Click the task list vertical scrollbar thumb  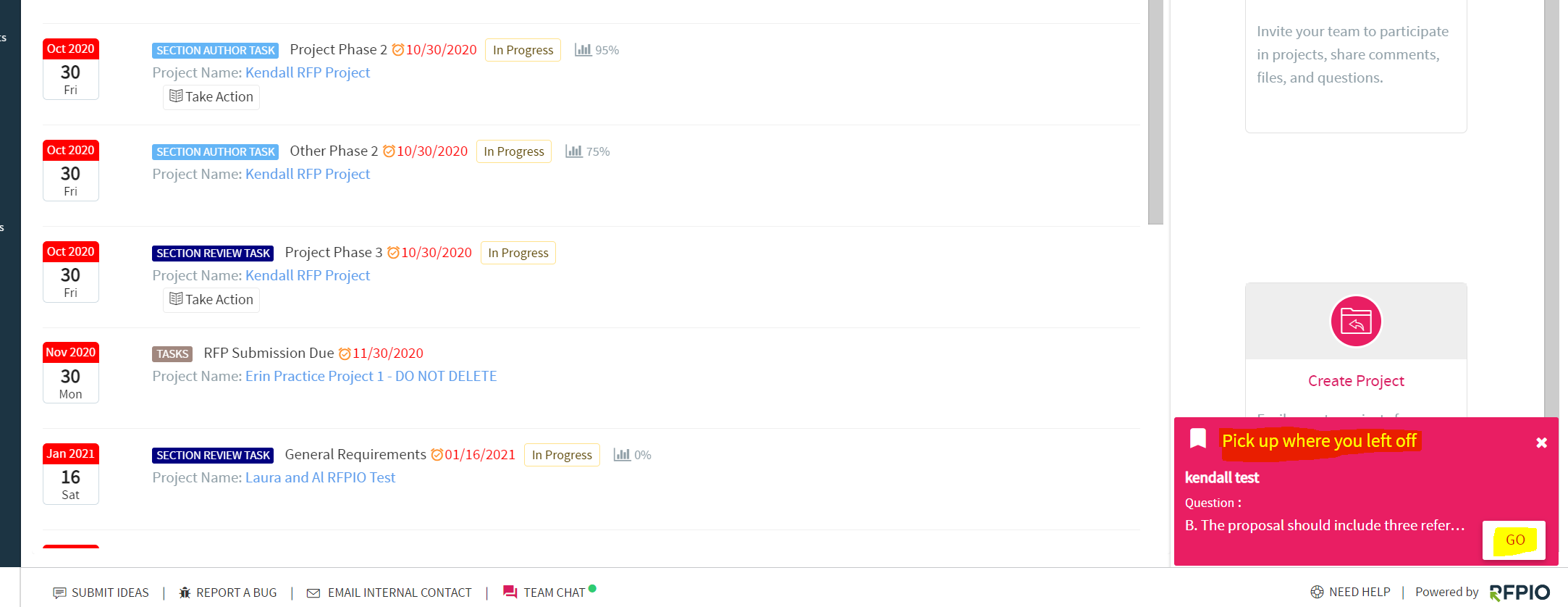[x=1155, y=112]
